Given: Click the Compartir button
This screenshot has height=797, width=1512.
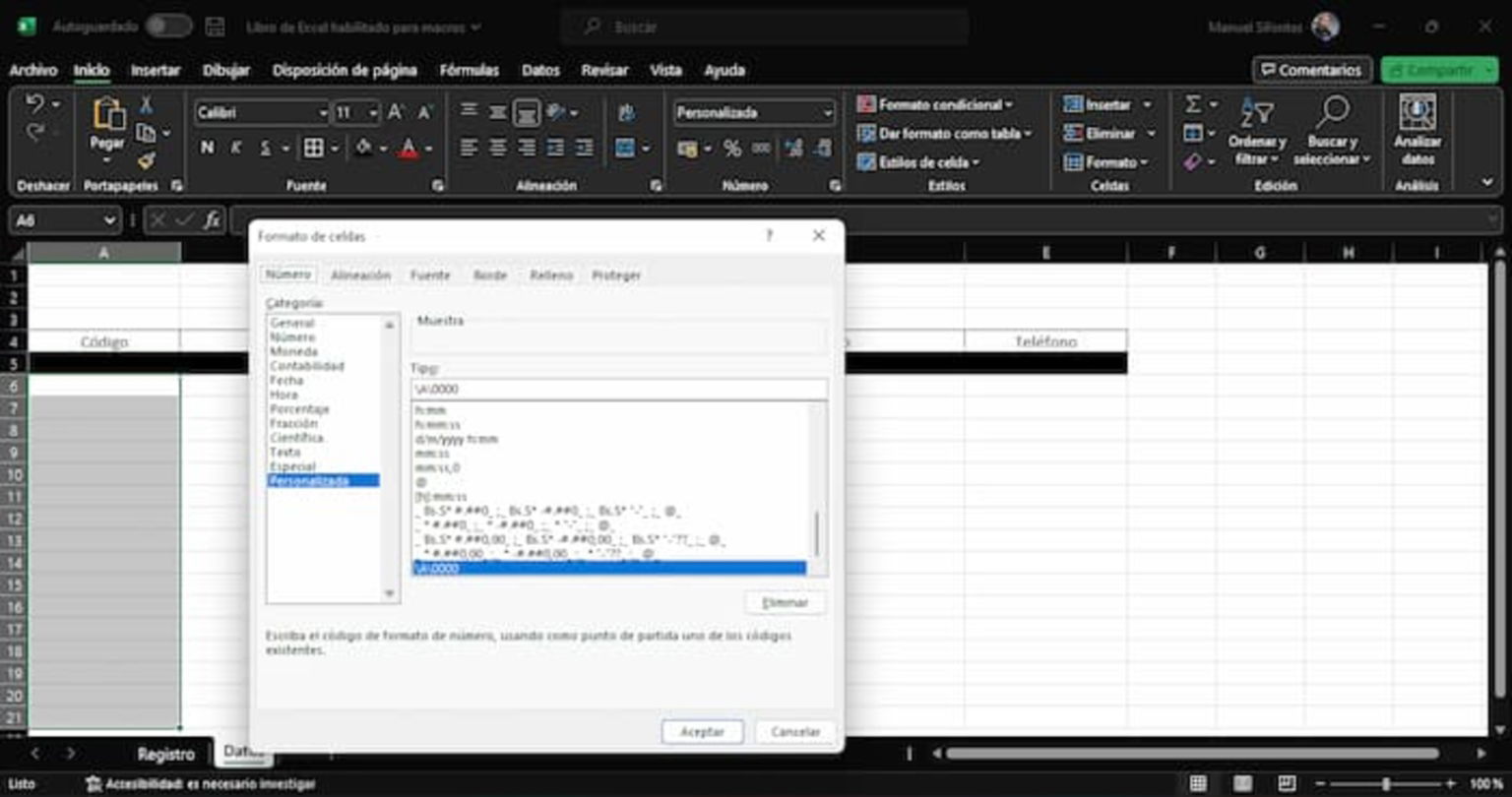Looking at the screenshot, I should [1439, 70].
